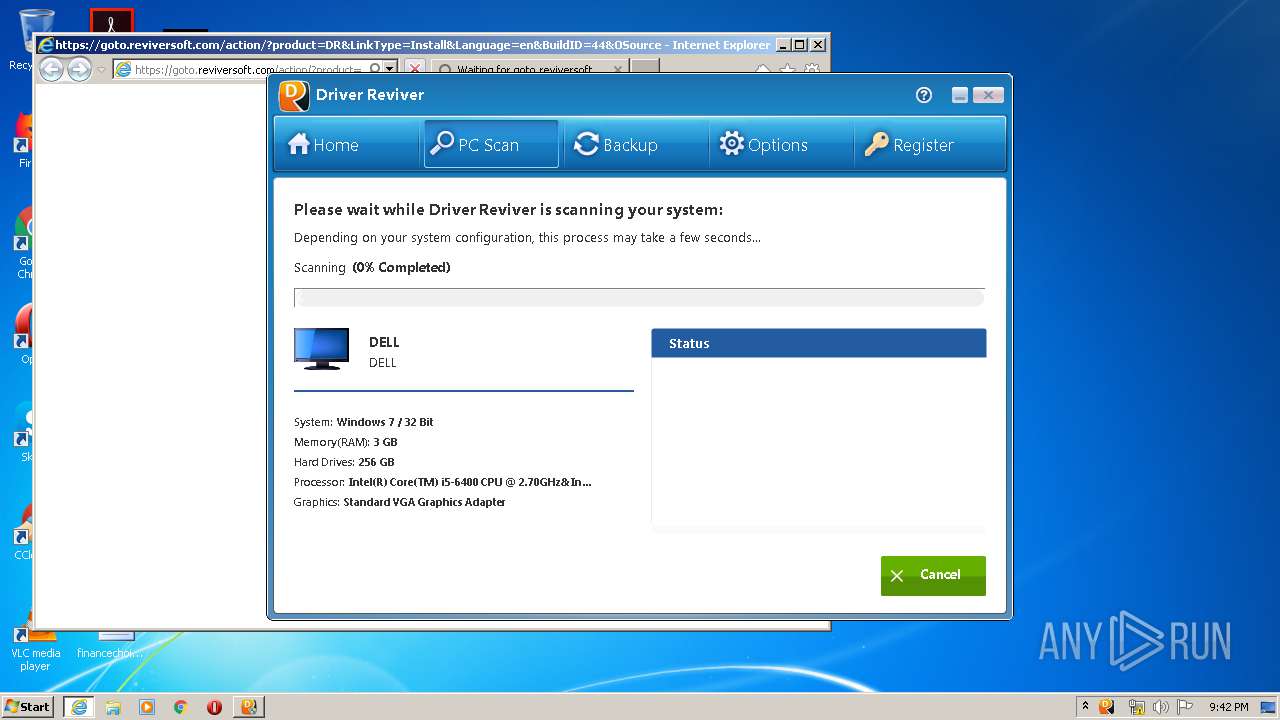Maximize the Internet Explorer window

click(800, 44)
